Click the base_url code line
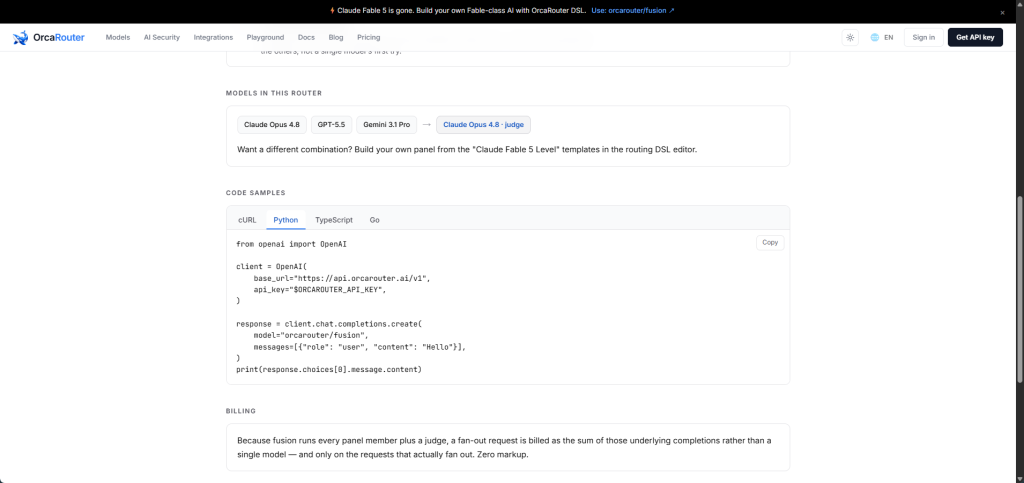This screenshot has width=1024, height=483. tap(342, 278)
